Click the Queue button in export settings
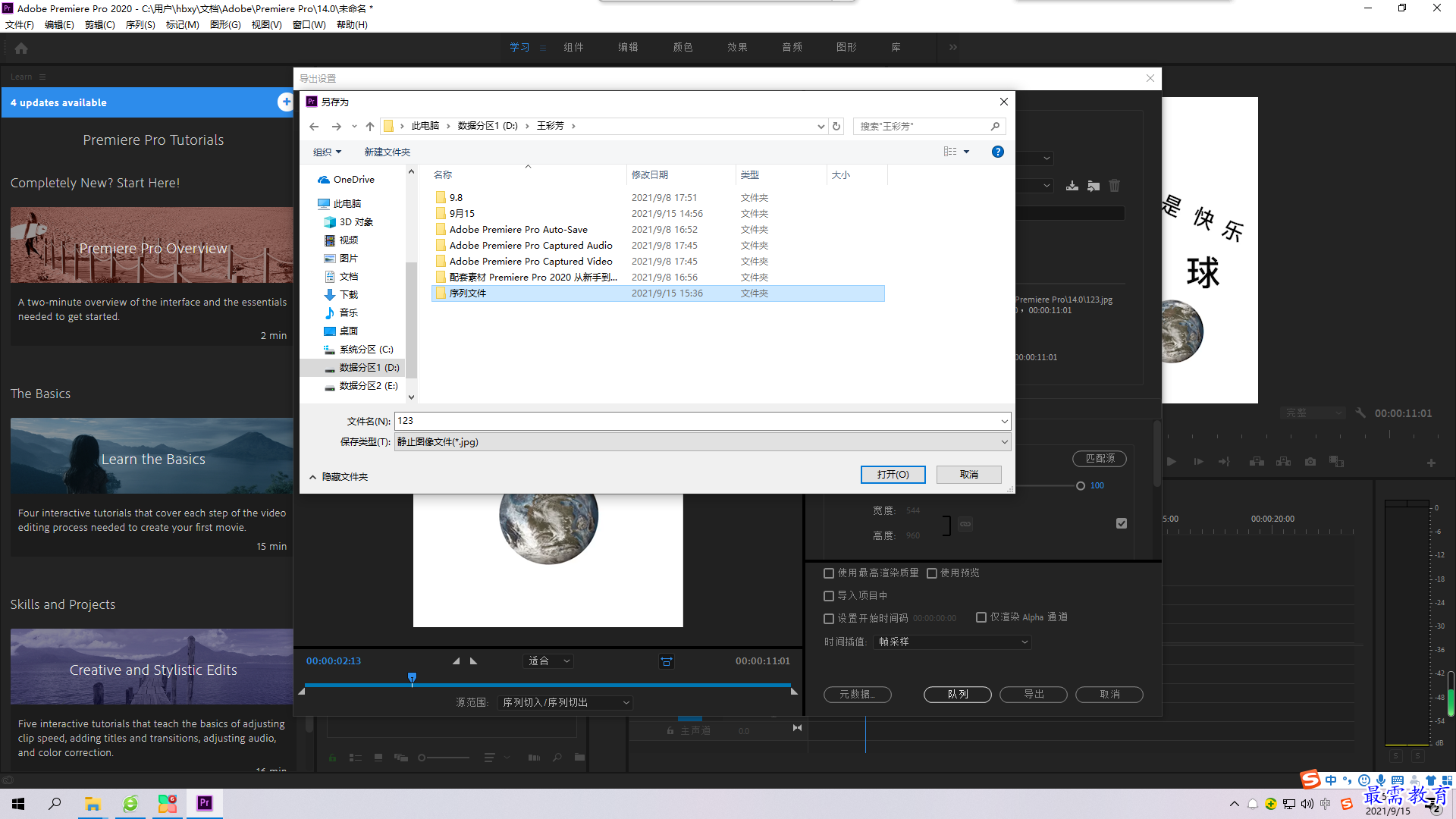Viewport: 1456px width, 819px height. tap(958, 695)
